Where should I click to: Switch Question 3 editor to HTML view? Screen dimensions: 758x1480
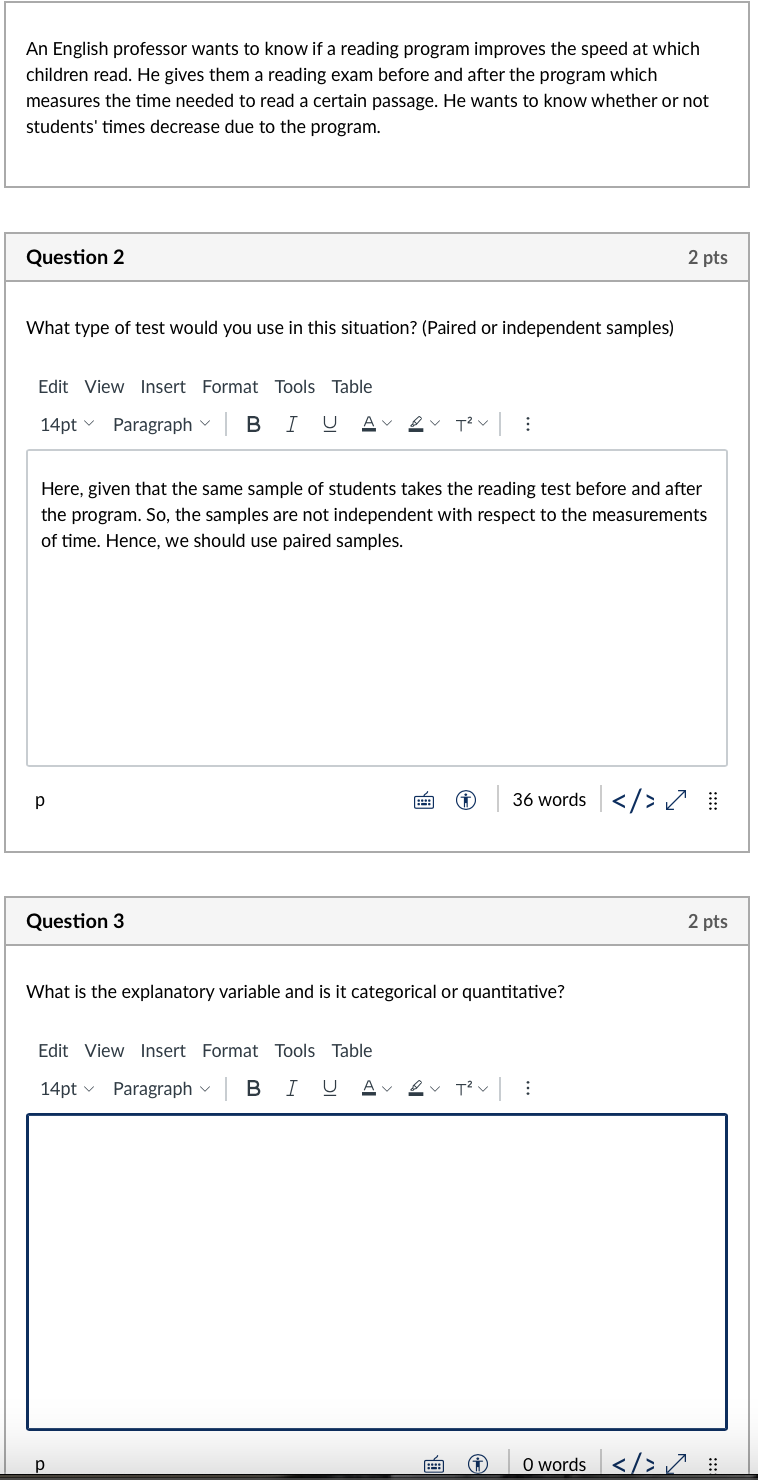(x=634, y=1464)
